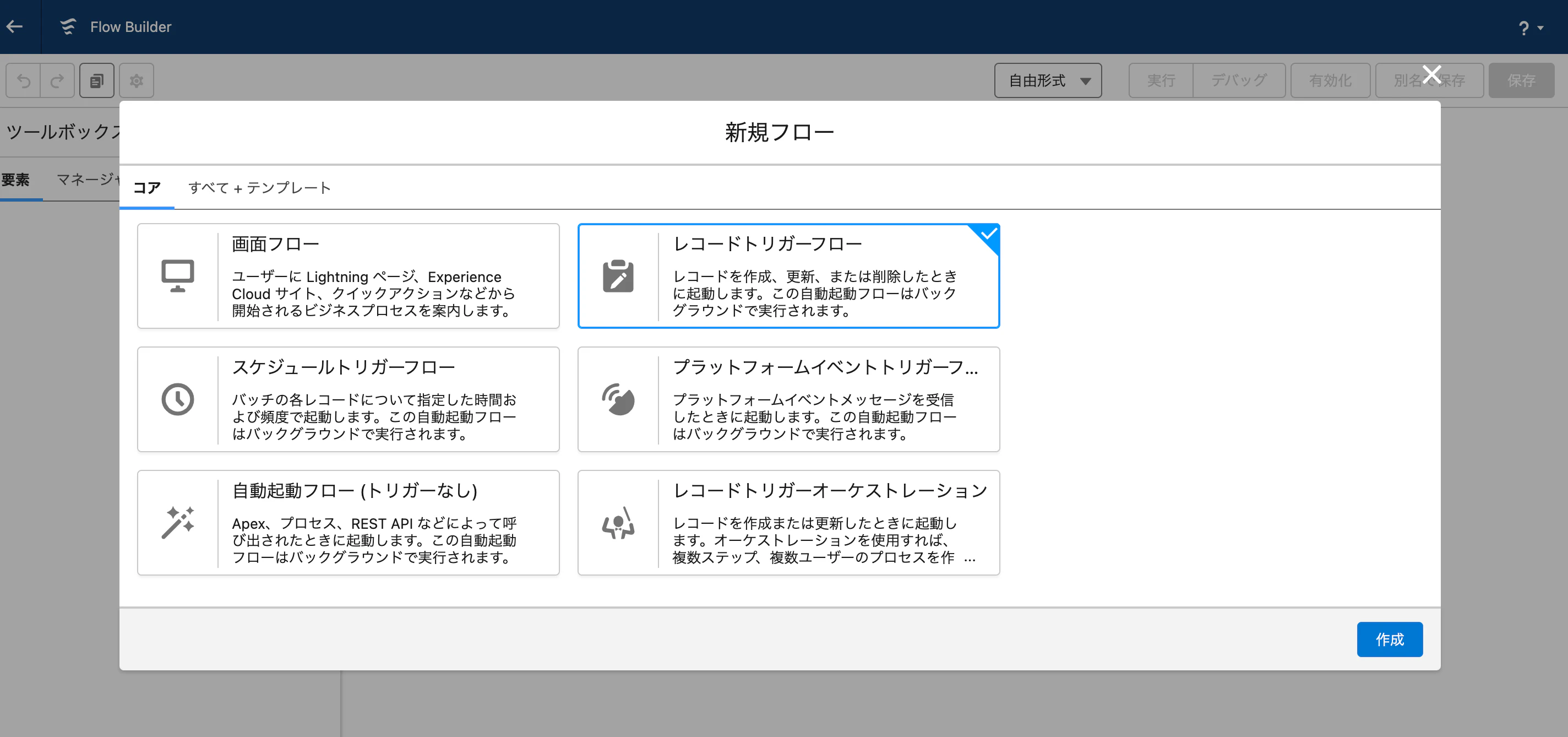The width and height of the screenshot is (1568, 737).
Task: Click the 別名で保存 button
Action: tap(1429, 80)
